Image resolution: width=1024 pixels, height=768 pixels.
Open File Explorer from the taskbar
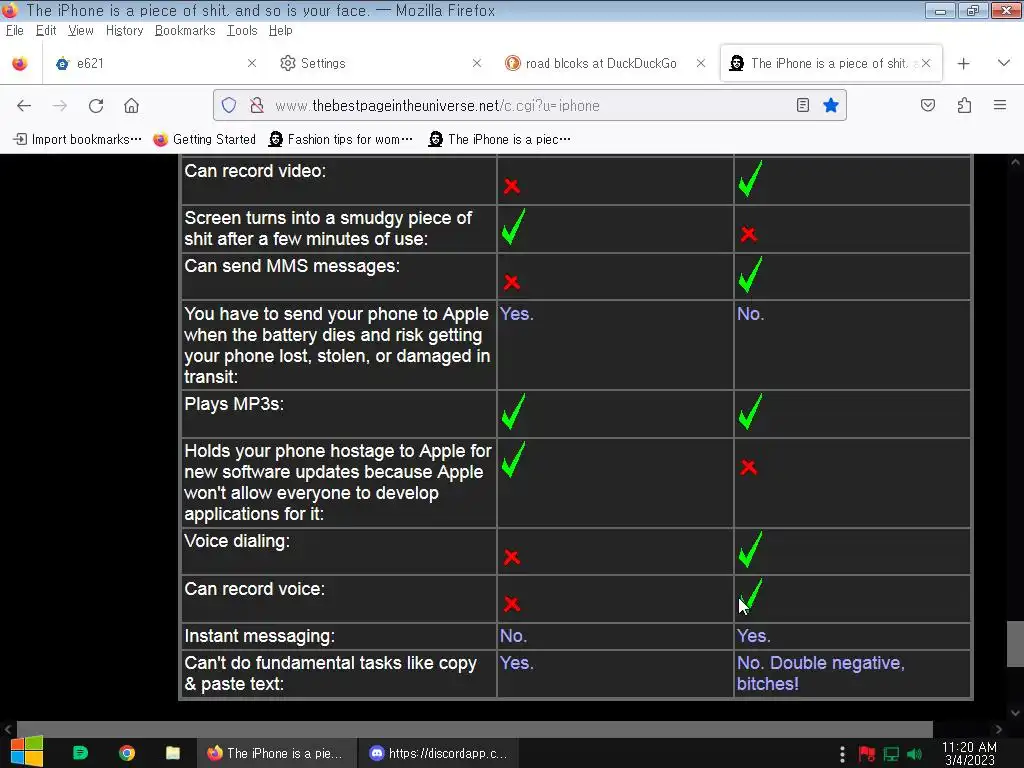click(173, 753)
